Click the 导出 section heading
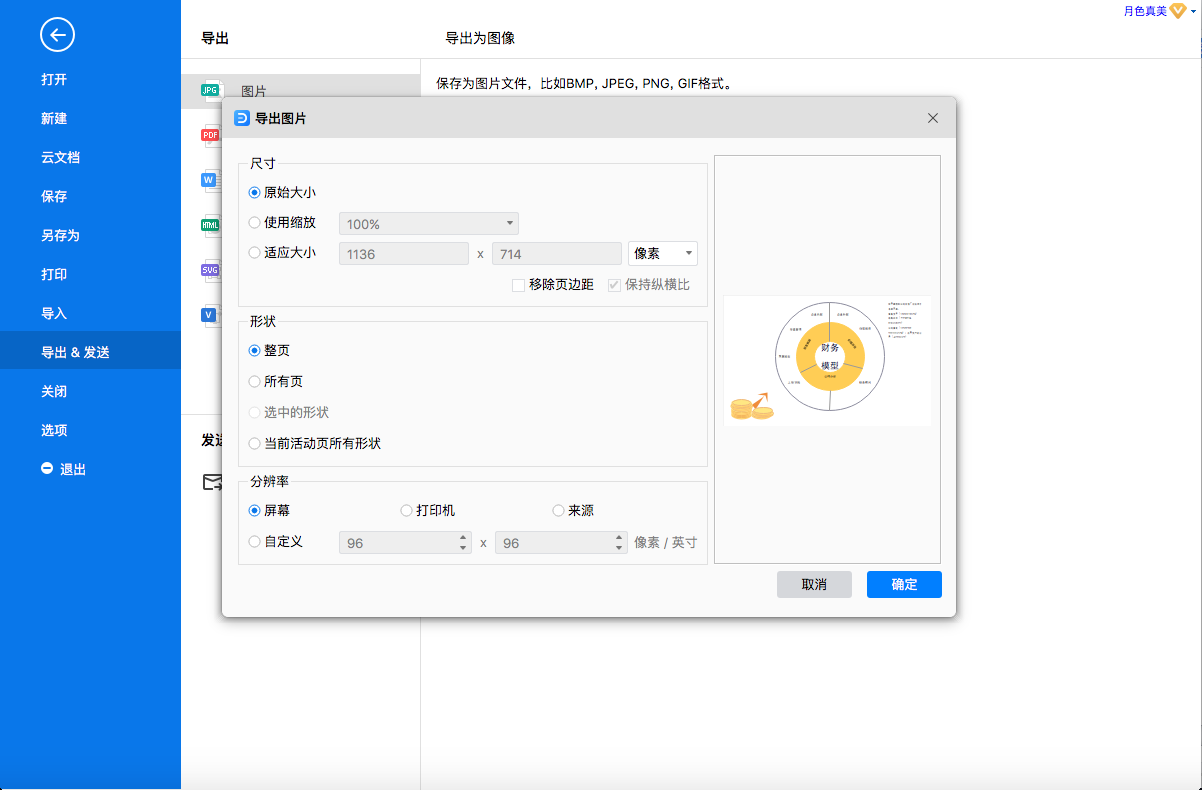This screenshot has width=1202, height=790. point(215,38)
